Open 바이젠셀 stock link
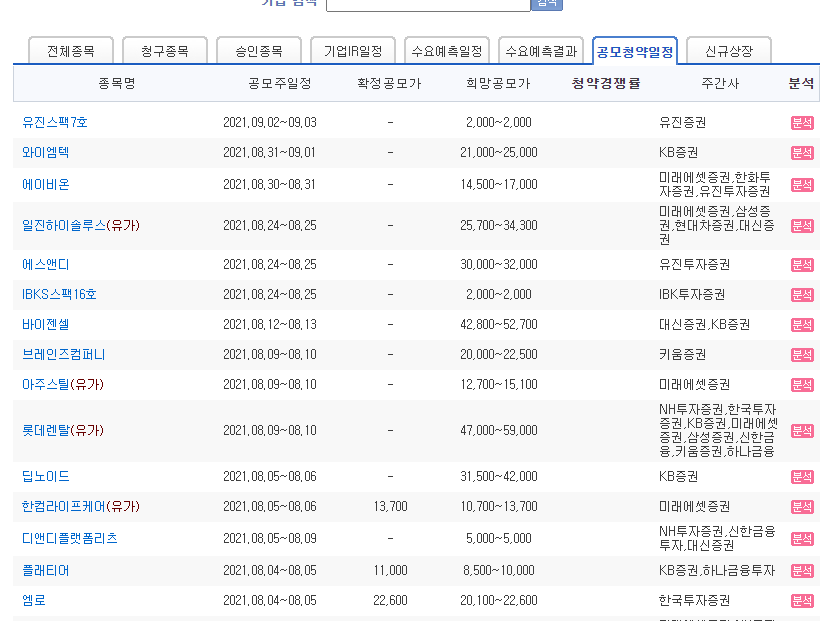Image resolution: width=827 pixels, height=621 pixels. pyautogui.click(x=45, y=324)
